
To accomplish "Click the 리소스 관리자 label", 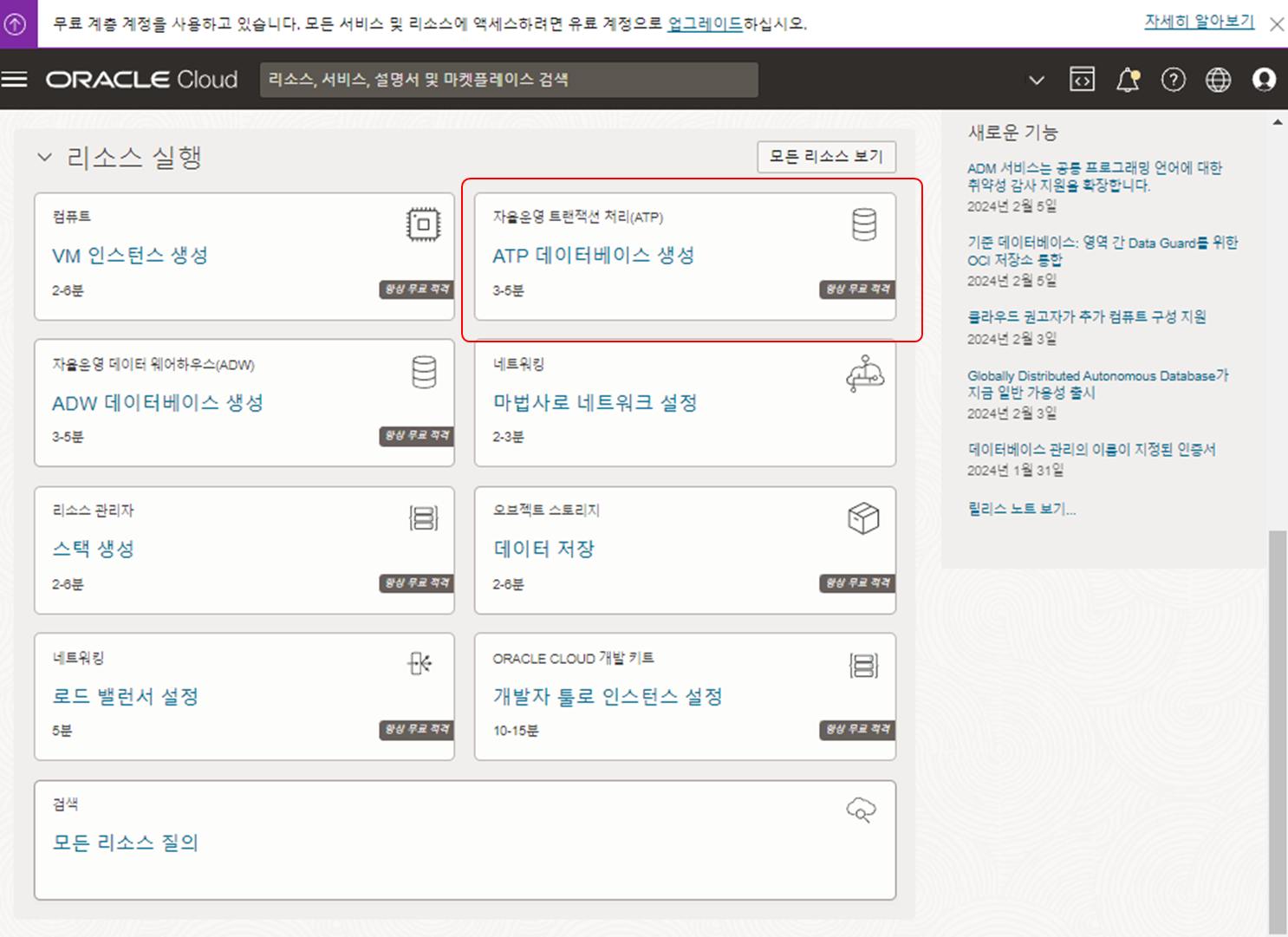I will click(x=94, y=511).
